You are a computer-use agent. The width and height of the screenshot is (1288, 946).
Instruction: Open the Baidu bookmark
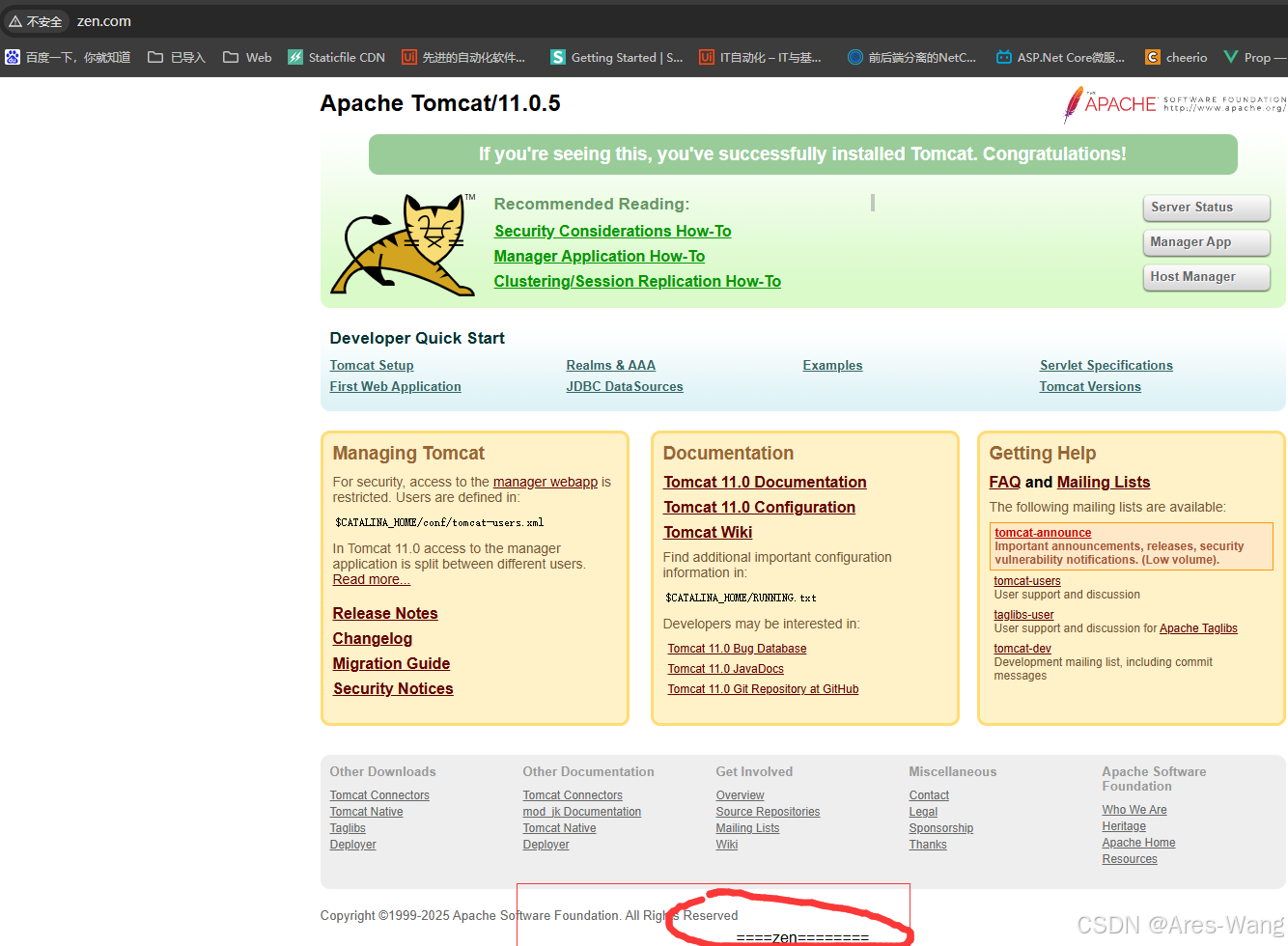tap(68, 57)
